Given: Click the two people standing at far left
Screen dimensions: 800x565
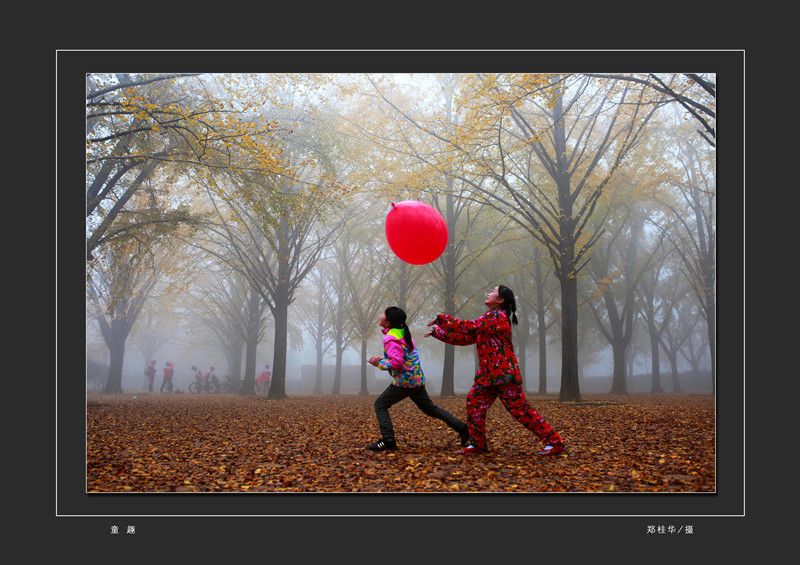Looking at the screenshot, I should click(158, 376).
